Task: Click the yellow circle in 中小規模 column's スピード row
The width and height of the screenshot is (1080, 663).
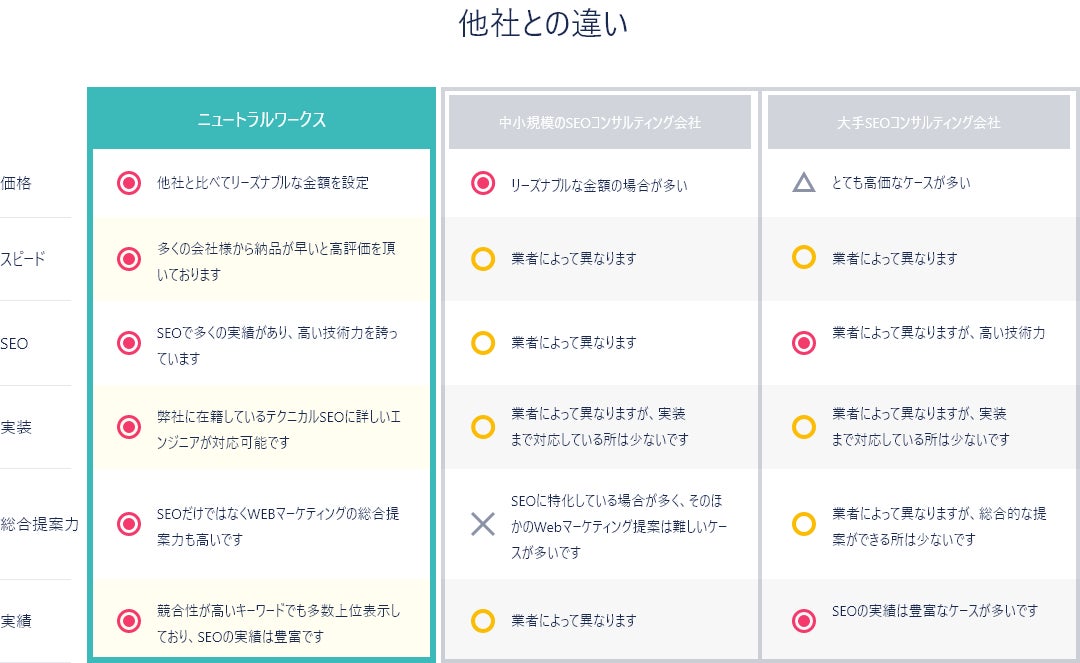Action: pos(483,259)
